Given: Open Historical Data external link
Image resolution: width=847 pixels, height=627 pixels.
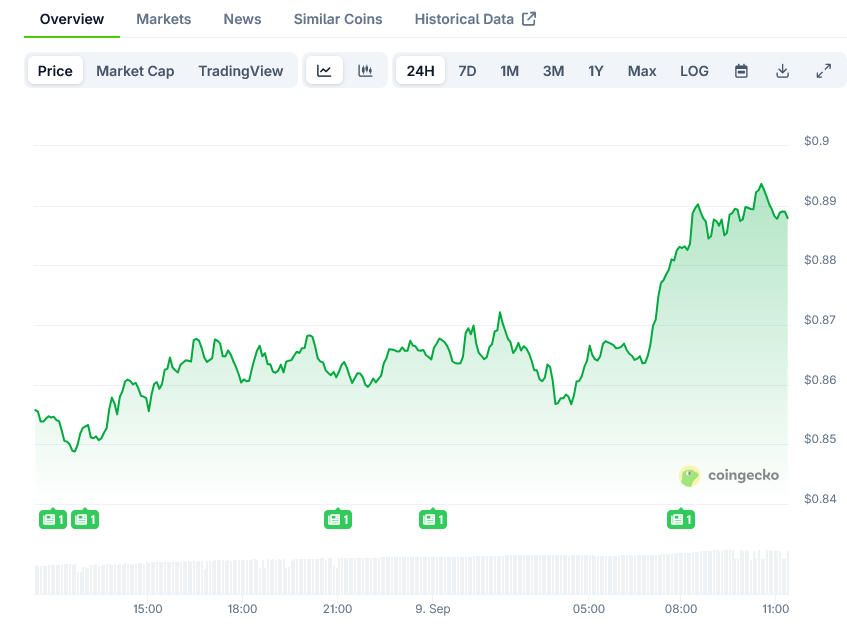Looking at the screenshot, I should coord(475,19).
